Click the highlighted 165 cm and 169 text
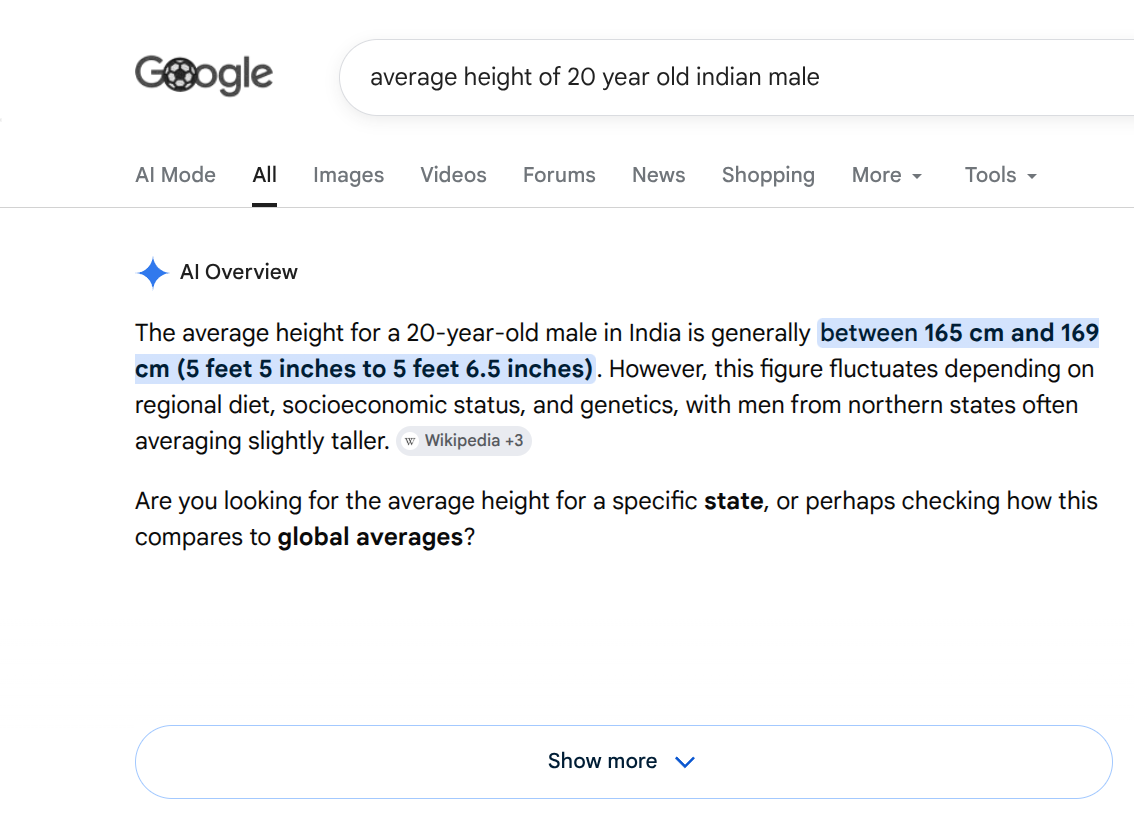The image size is (1134, 824). click(x=1011, y=333)
